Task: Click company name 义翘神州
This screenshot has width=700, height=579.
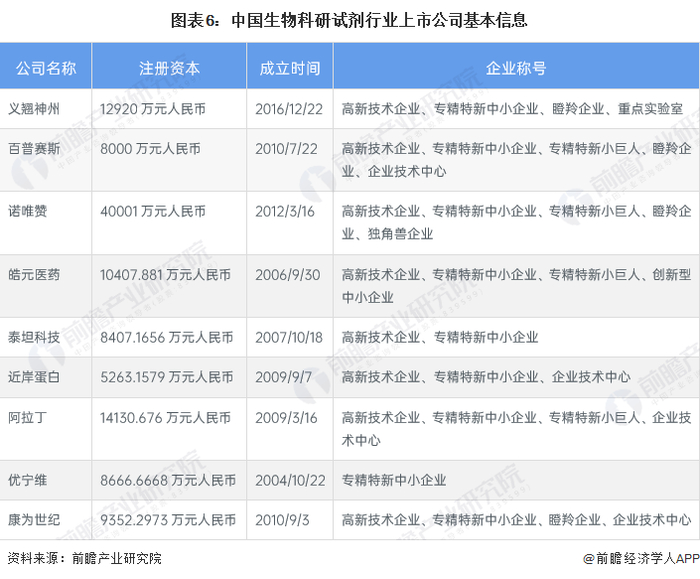Action: [x=34, y=108]
